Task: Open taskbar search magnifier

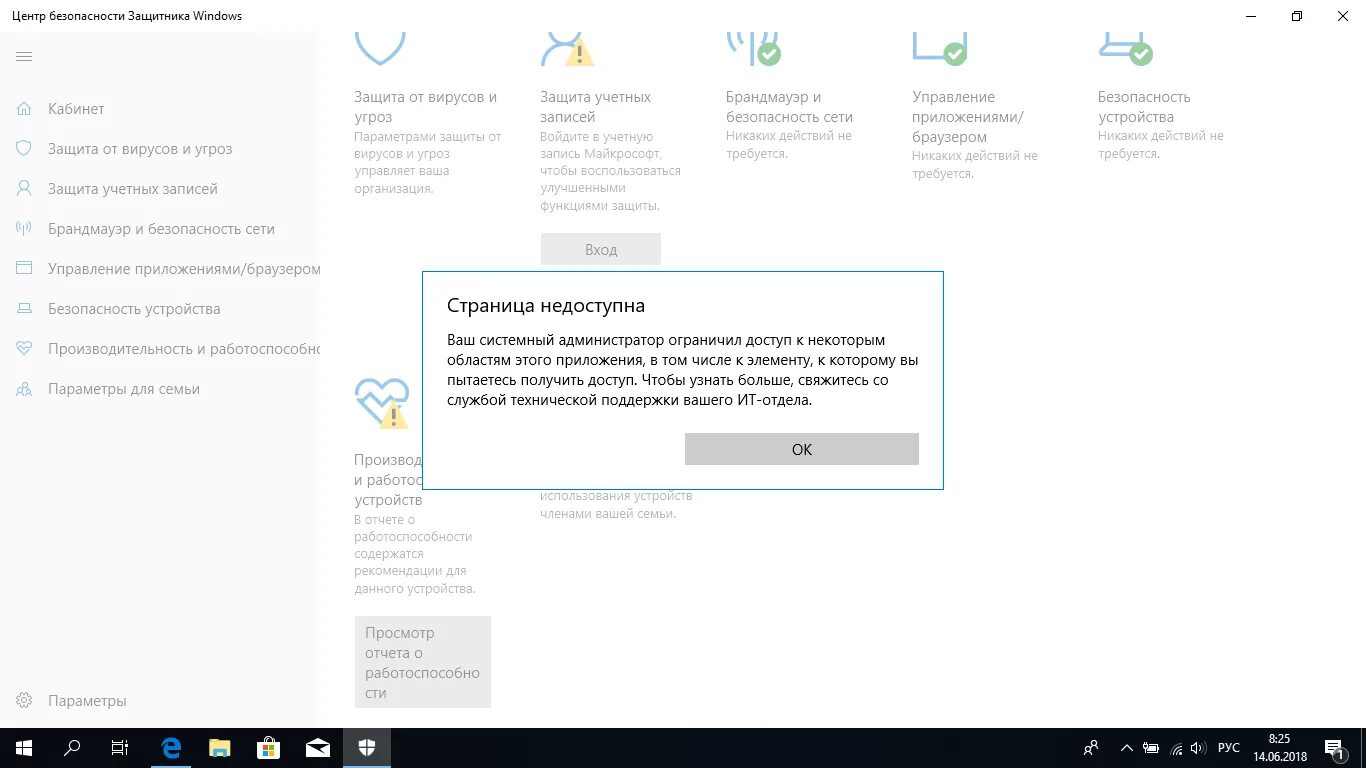Action: pos(72,748)
